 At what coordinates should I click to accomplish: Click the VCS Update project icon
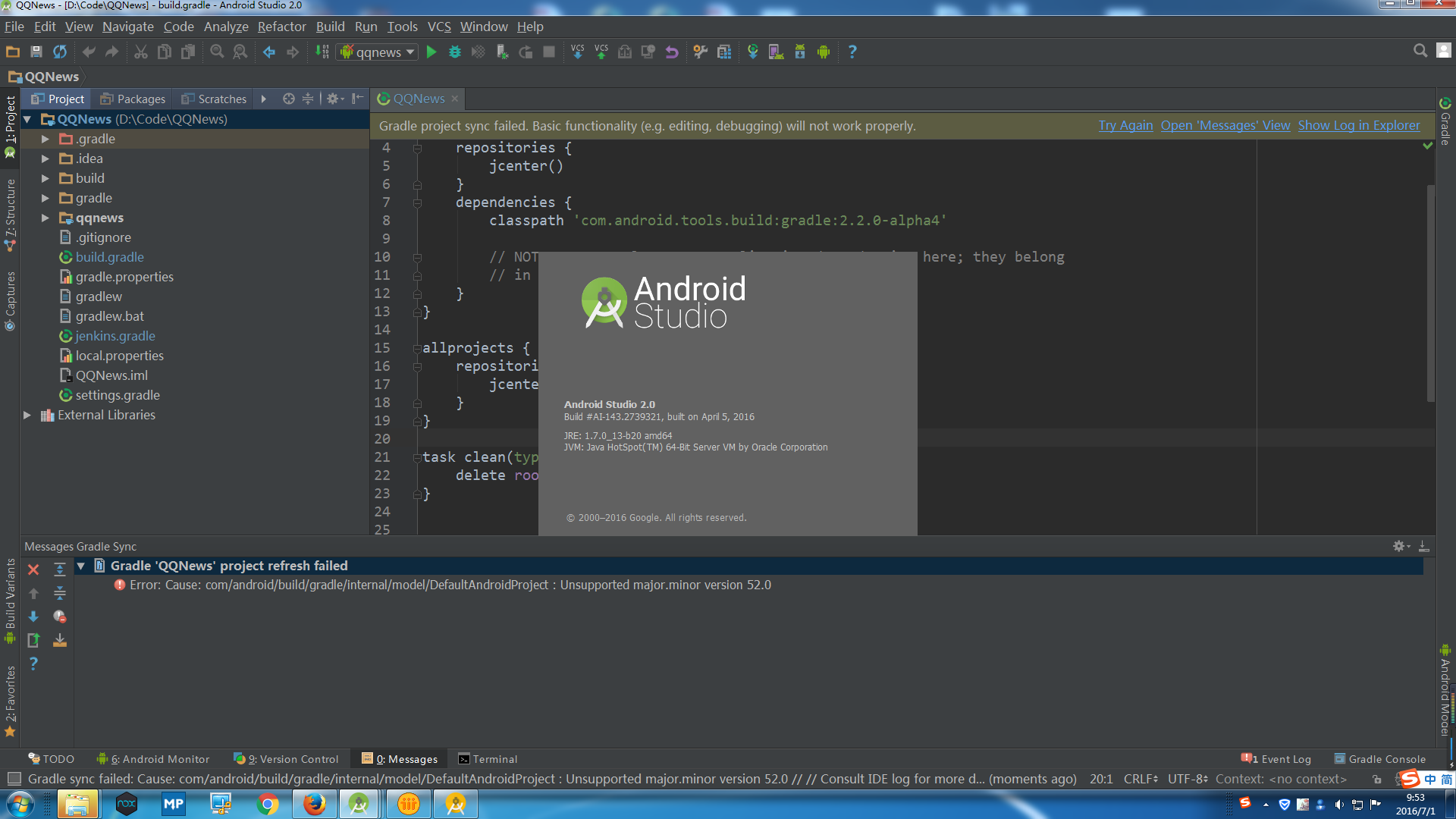(578, 52)
